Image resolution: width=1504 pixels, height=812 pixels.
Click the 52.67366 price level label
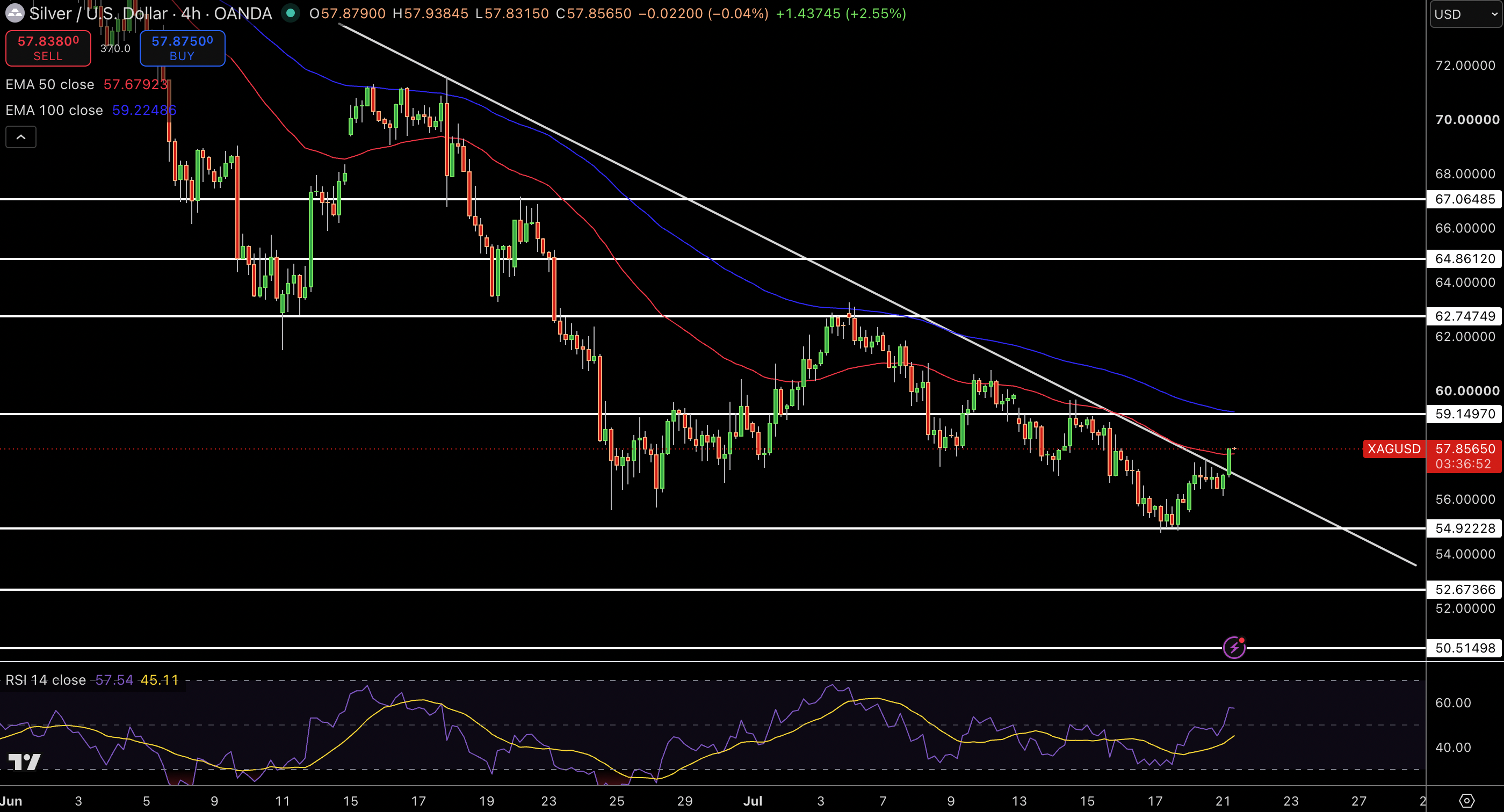tap(1465, 590)
